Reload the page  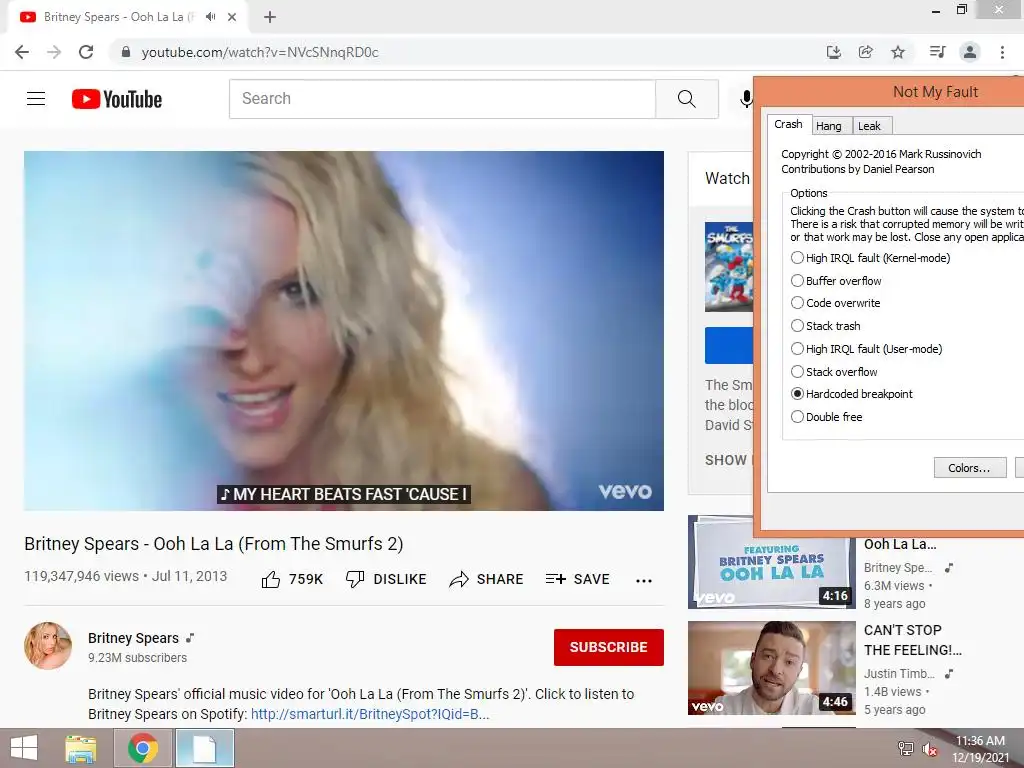[x=86, y=52]
